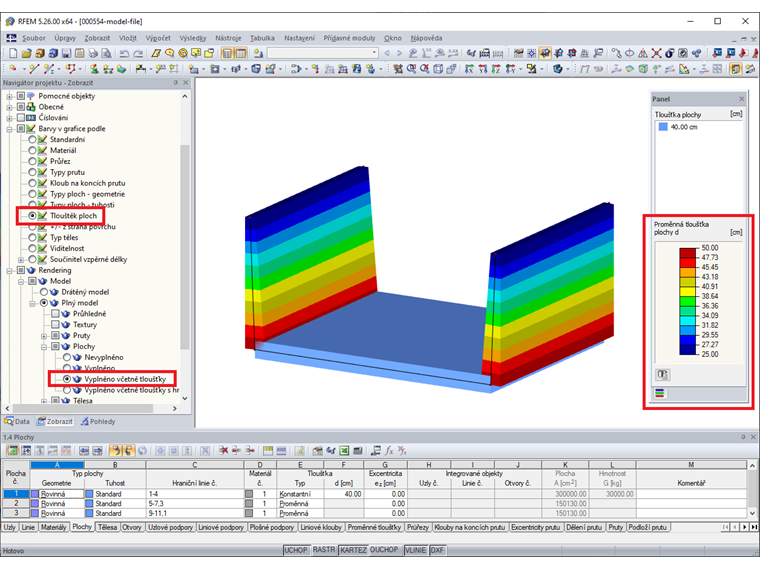760x570 pixels.
Task: Click the new line tool icon
Action: point(33,69)
